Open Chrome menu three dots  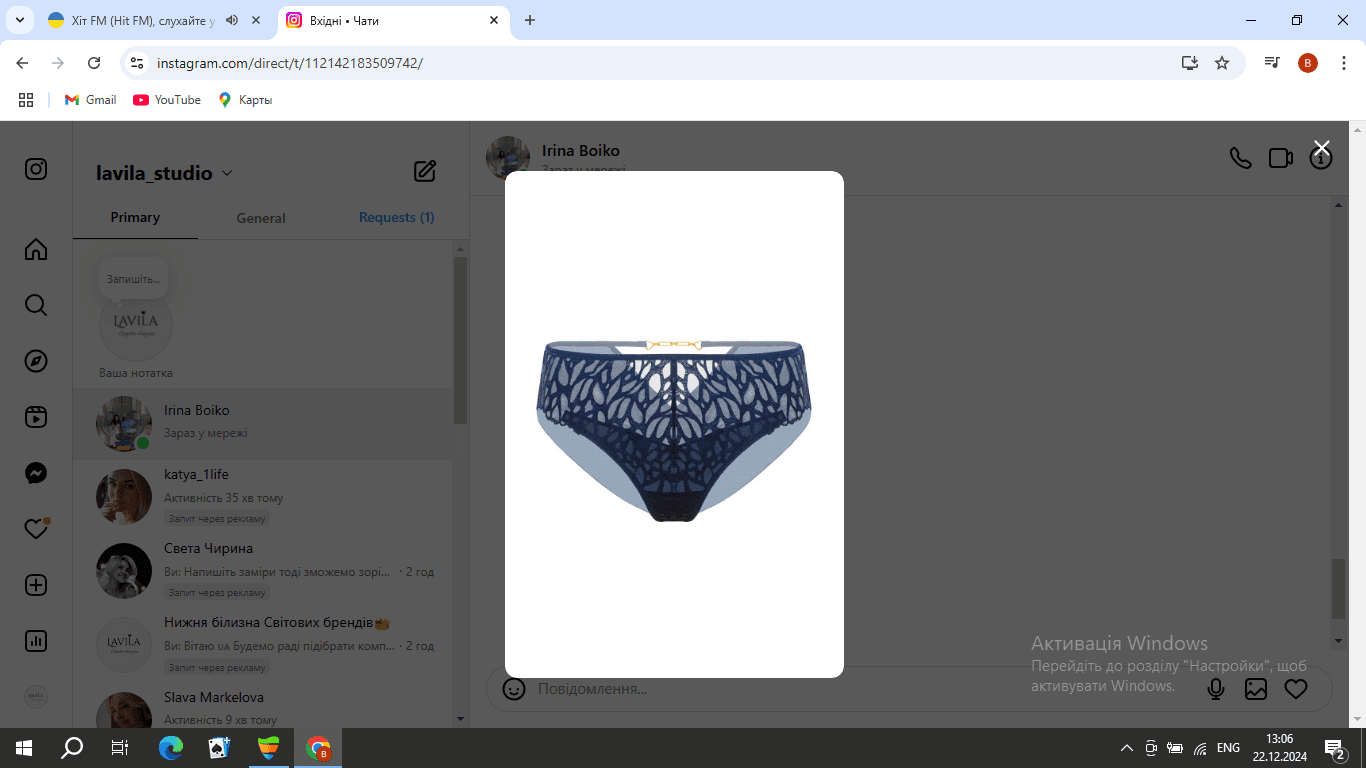[1344, 63]
